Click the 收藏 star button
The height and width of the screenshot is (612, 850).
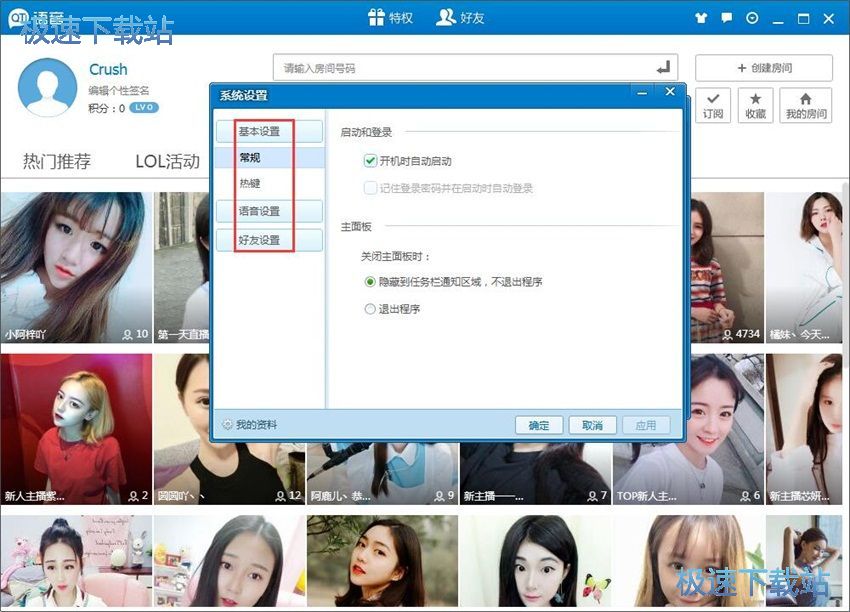tap(755, 105)
